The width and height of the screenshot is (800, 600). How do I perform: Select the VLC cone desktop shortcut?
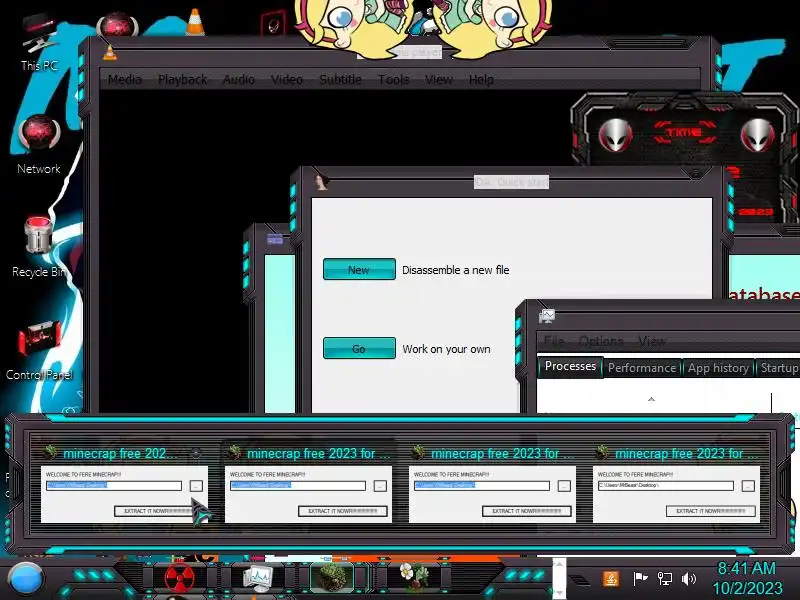[195, 21]
